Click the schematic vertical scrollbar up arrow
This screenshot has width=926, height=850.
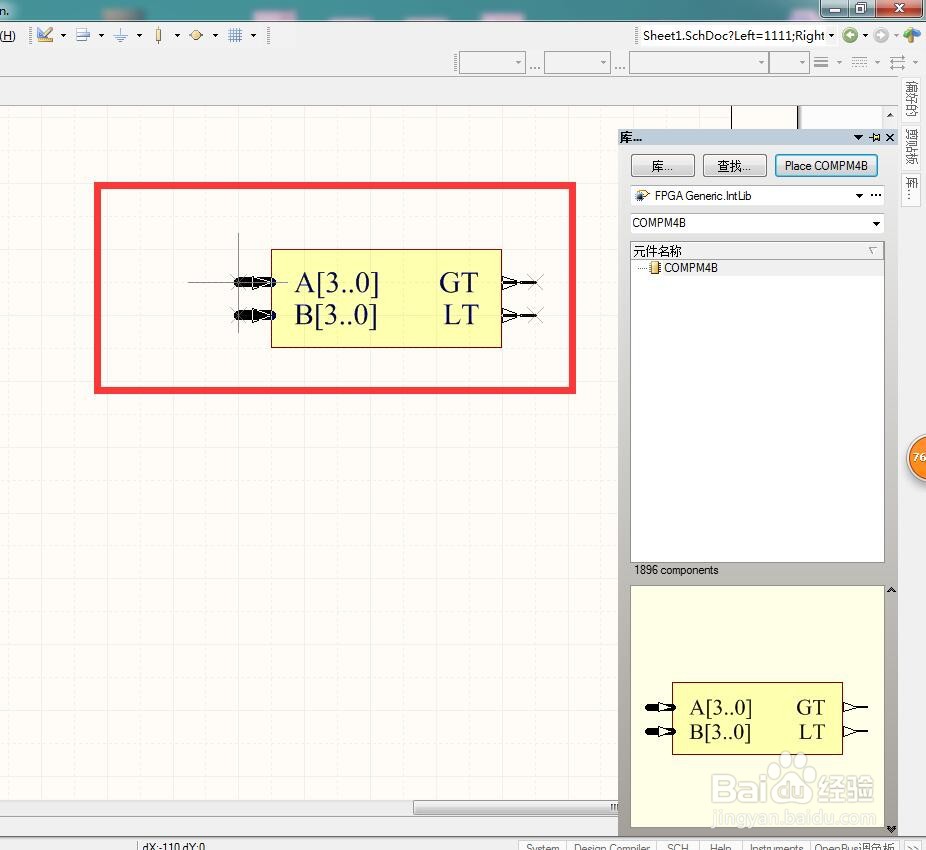890,115
